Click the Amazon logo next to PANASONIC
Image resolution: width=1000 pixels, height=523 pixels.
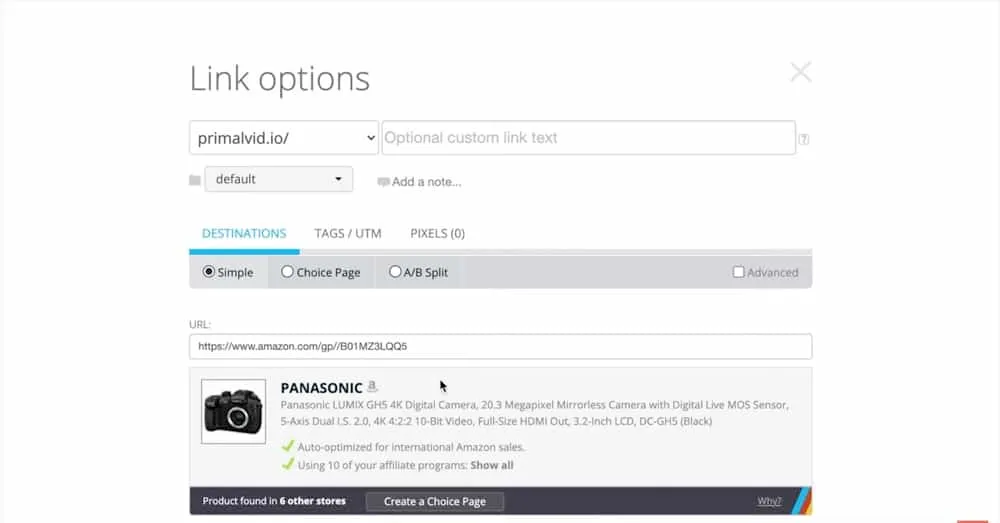click(372, 387)
